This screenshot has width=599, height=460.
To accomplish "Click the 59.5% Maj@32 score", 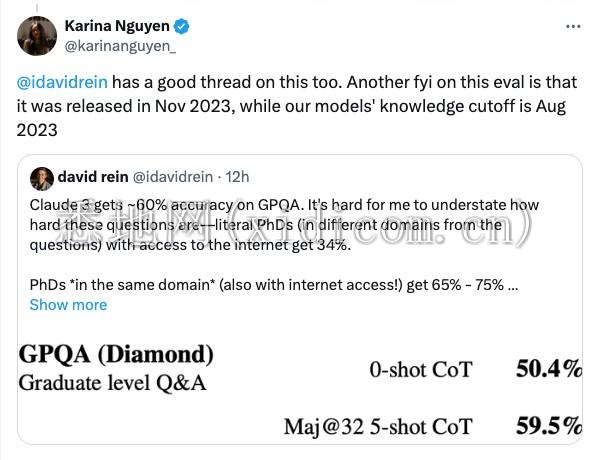I will tap(549, 426).
